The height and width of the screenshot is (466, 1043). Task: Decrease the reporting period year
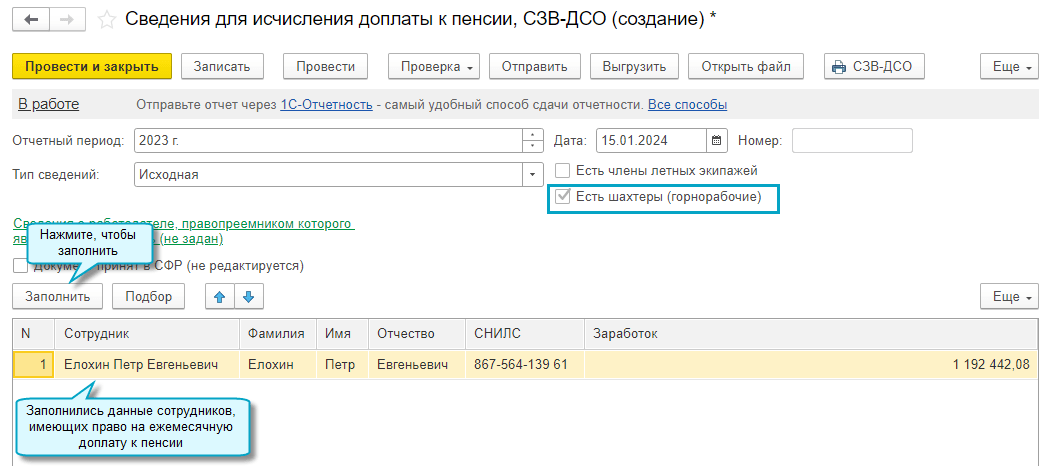(532, 146)
